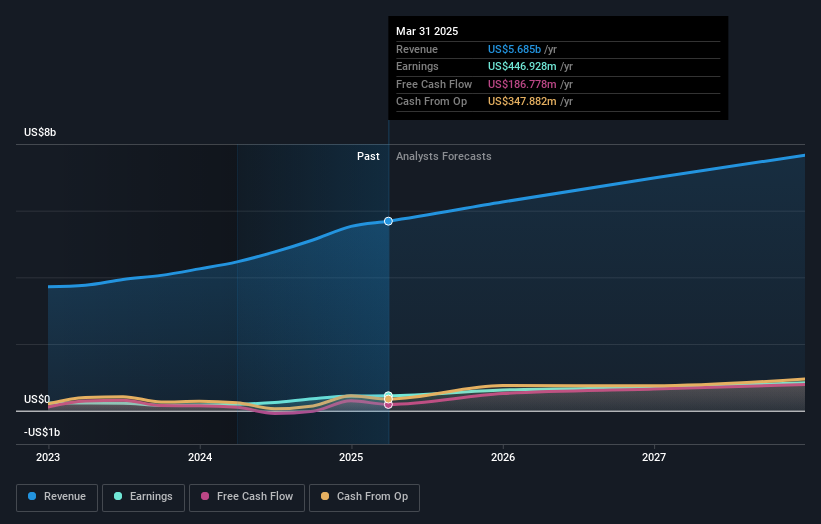Toggle the Free Cash Flow legend button
The image size is (821, 524).
247,497
